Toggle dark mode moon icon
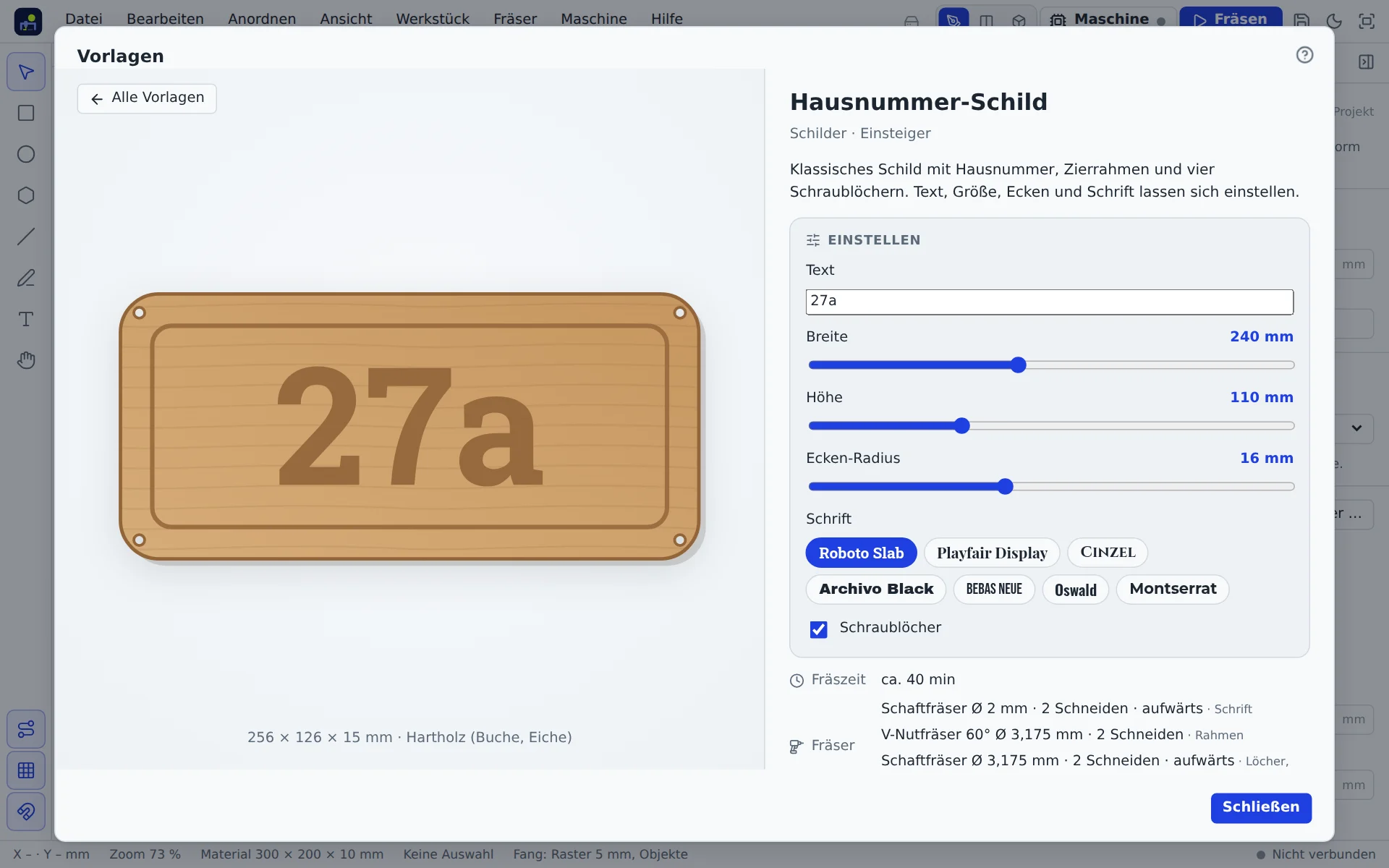 (x=1334, y=20)
